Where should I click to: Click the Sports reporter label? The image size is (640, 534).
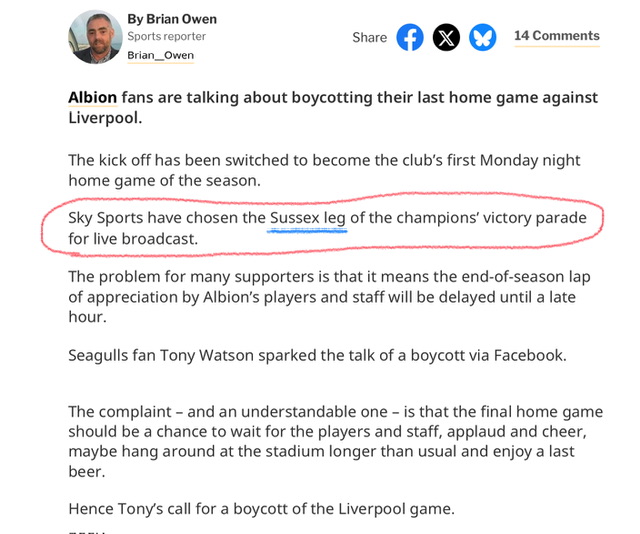tap(167, 36)
